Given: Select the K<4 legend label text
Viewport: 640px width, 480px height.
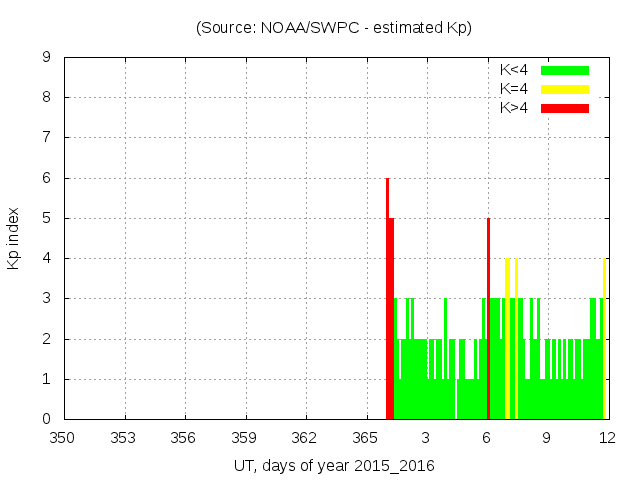Looking at the screenshot, I should point(514,70).
